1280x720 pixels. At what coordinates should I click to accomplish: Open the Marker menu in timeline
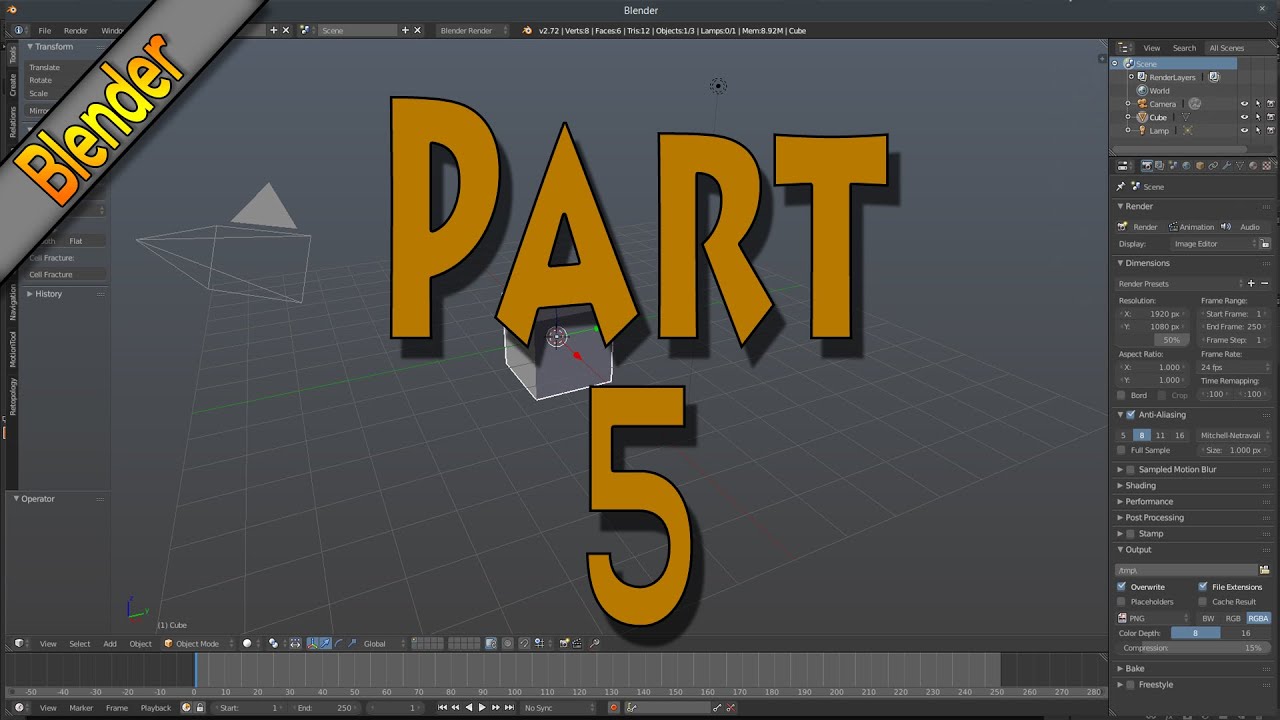(x=81, y=708)
